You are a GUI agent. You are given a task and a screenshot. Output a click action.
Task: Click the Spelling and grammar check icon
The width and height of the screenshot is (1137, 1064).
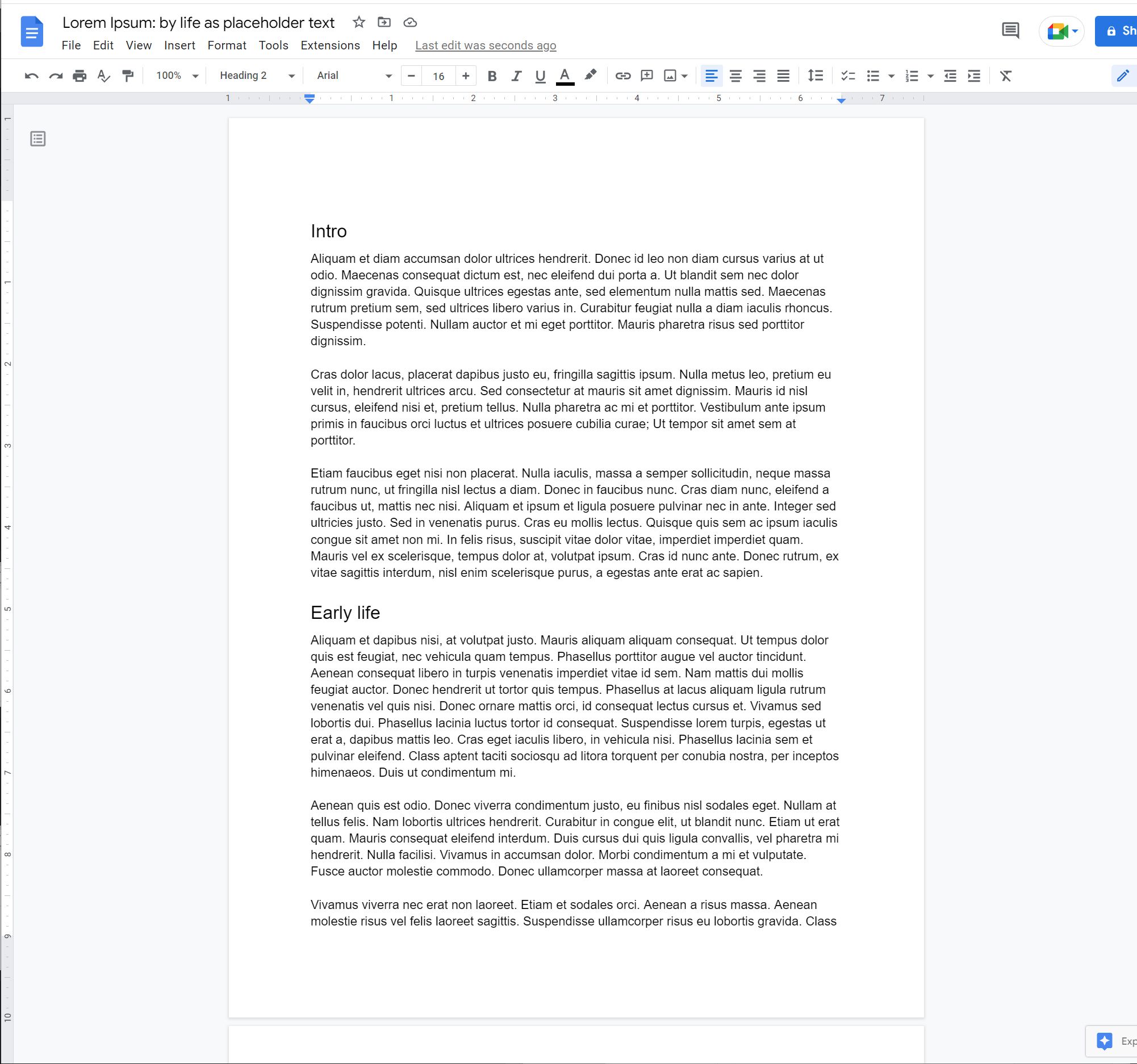103,75
